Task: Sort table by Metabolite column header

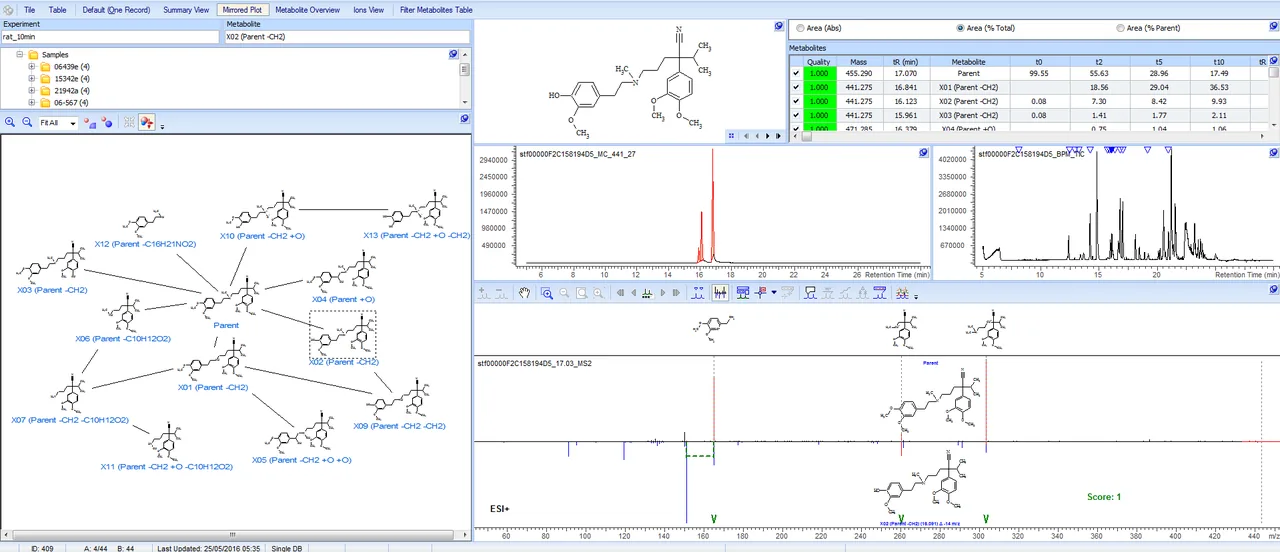Action: (x=968, y=62)
